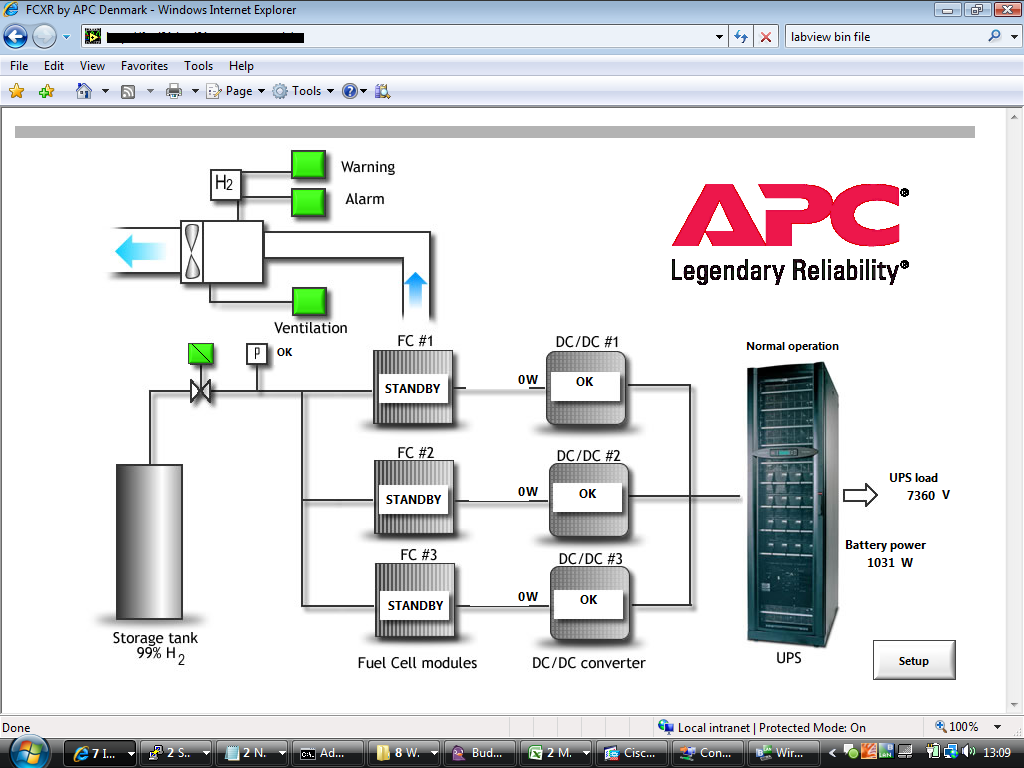Click the FC #1 STANDBY module
Image resolution: width=1024 pixels, height=768 pixels.
(x=413, y=388)
